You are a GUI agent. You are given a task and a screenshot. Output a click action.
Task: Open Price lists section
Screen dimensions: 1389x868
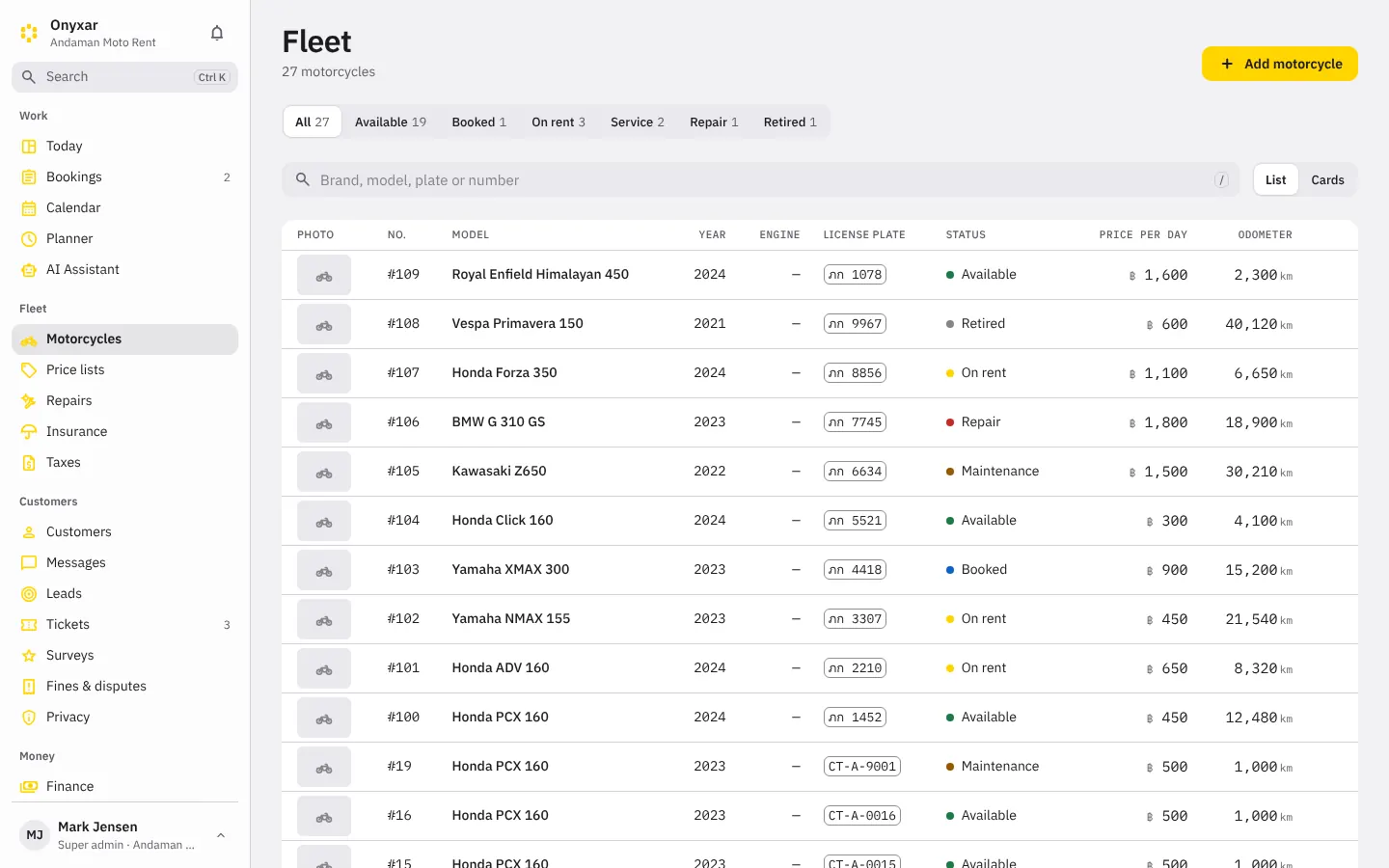point(124,370)
